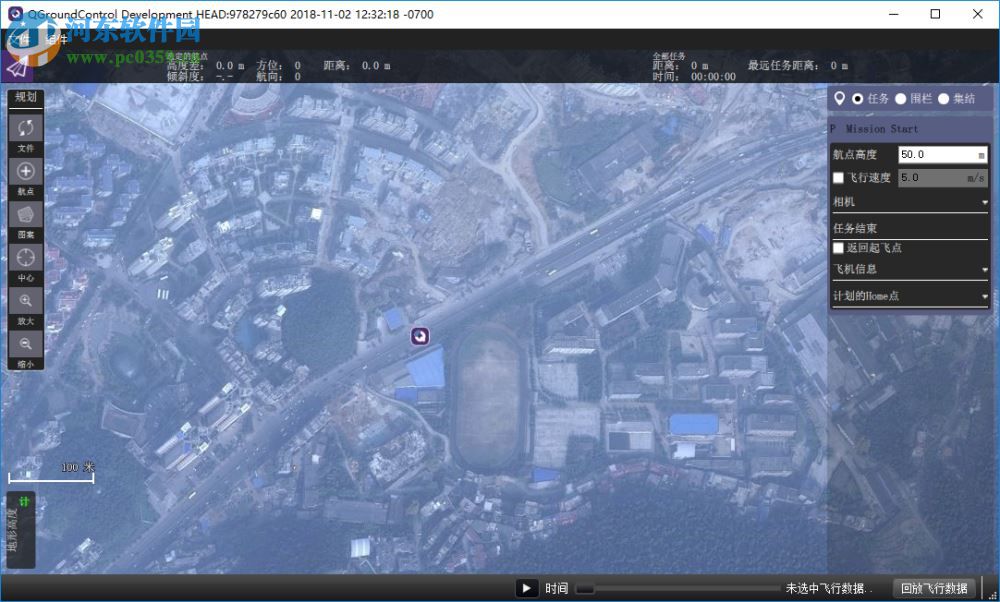Zoom in using the 放大 tool

(x=26, y=300)
